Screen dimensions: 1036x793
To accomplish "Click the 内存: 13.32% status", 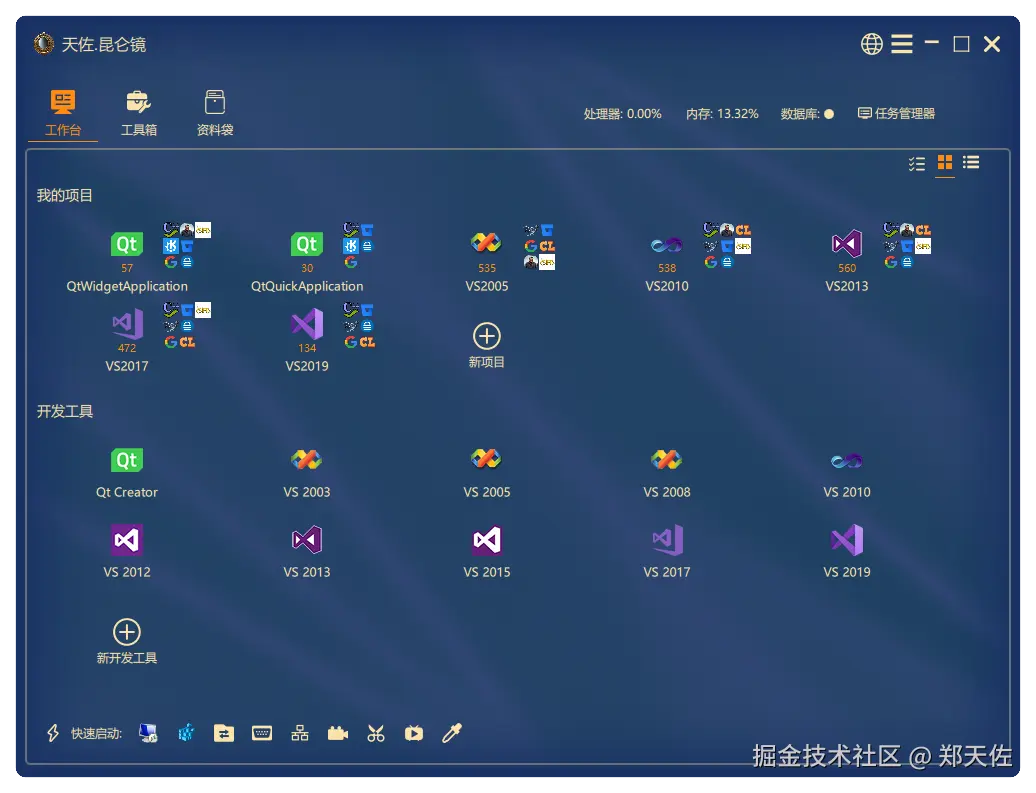I will (722, 114).
